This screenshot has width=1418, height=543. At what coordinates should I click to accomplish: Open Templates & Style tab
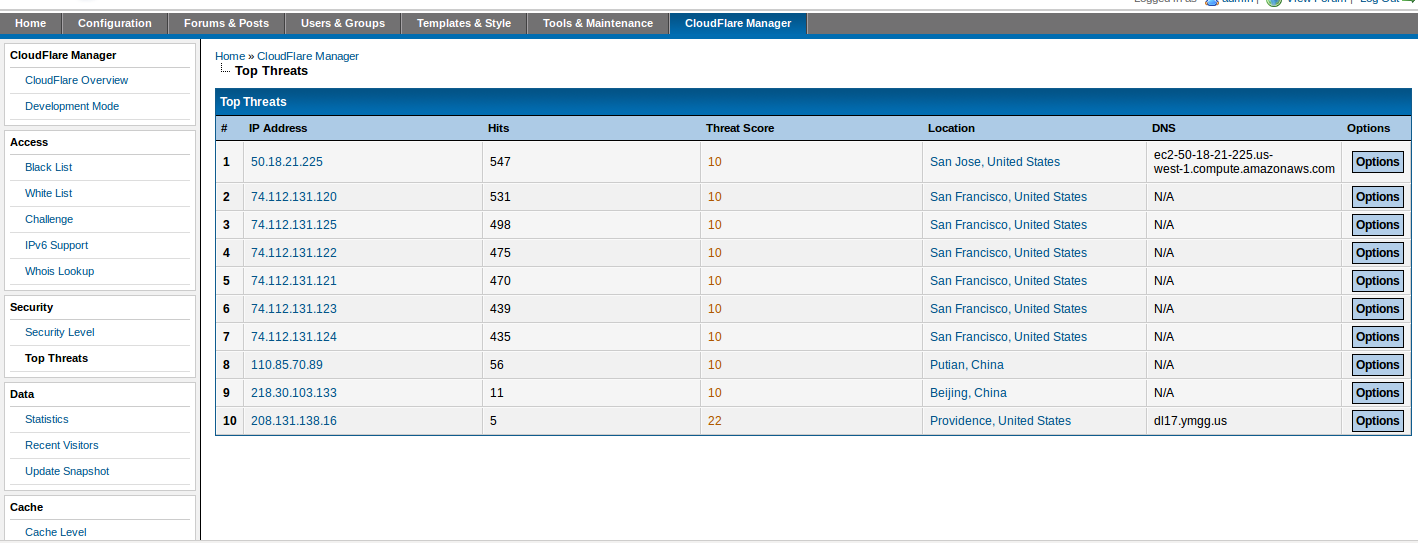click(464, 23)
